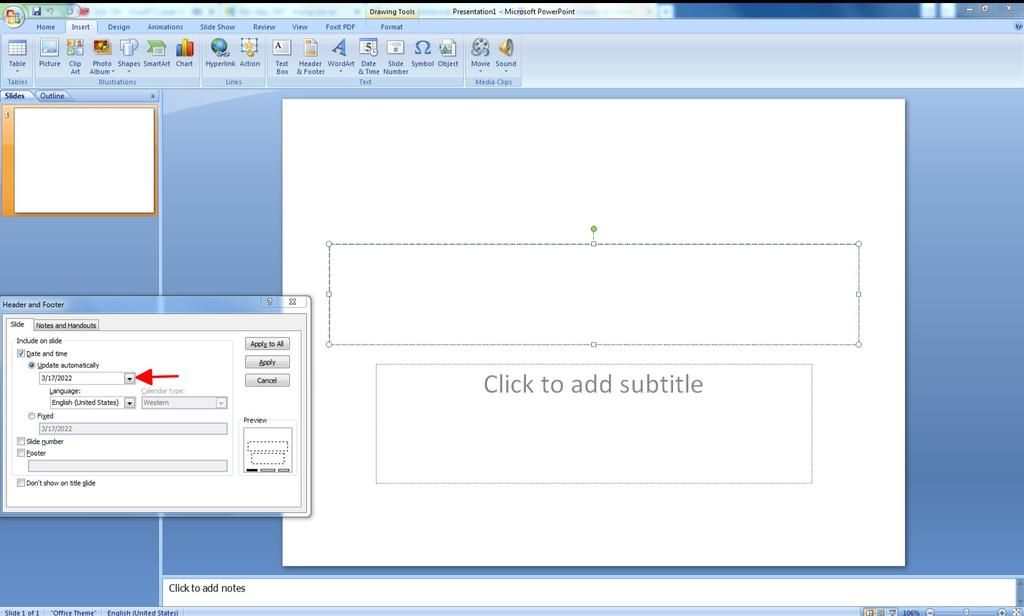The height and width of the screenshot is (616, 1024).
Task: Switch to Notes and Handouts tab in dialog
Action: click(x=66, y=325)
